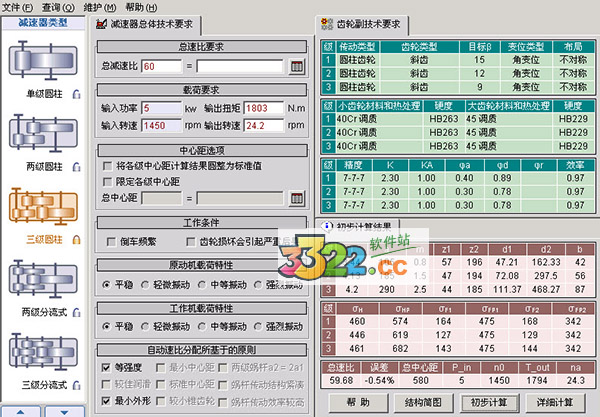Click φa cell showing 0.40
This screenshot has height=417, width=600.
tap(464, 178)
